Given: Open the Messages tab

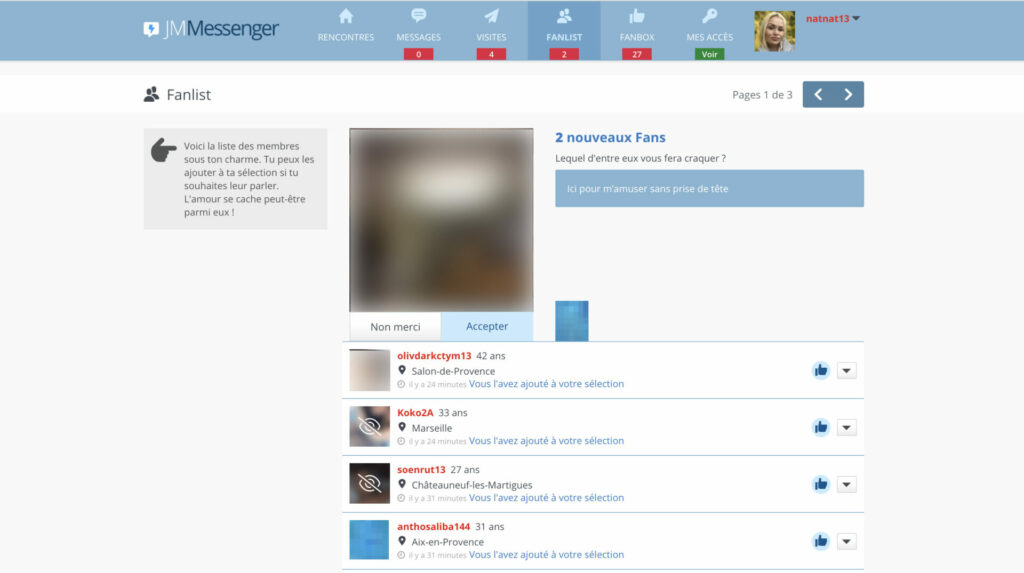Looking at the screenshot, I should pyautogui.click(x=419, y=25).
